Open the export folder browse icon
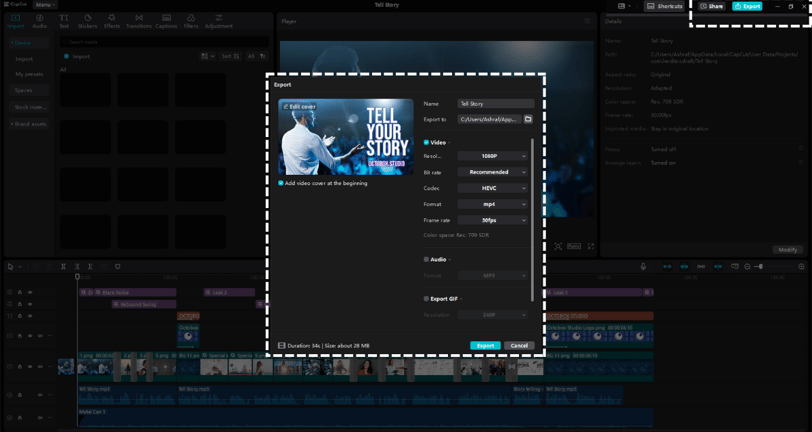Viewport: 812px width, 432px height. [528, 119]
